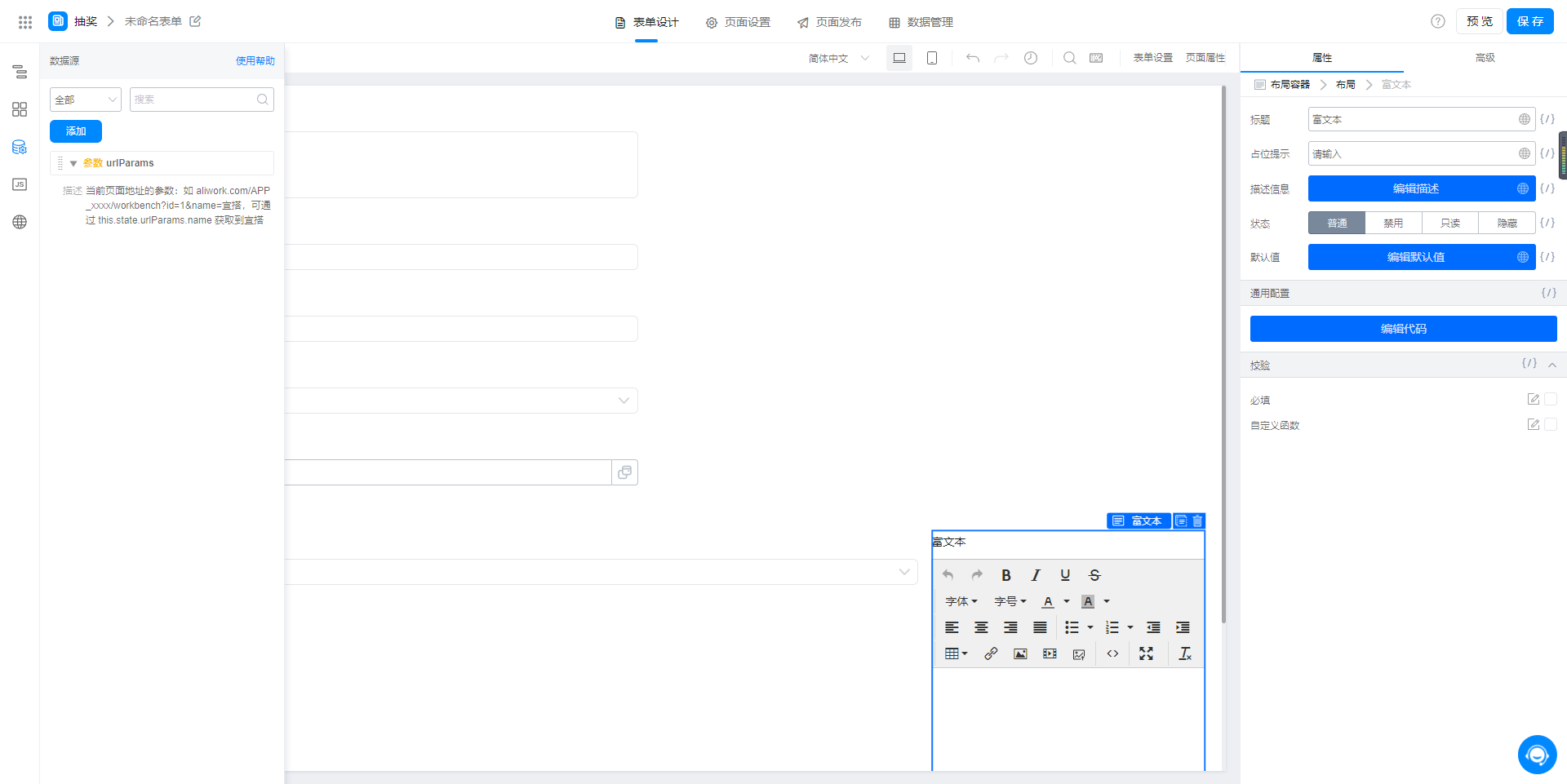Align text right in rich text editor
Screen dimensions: 1567x784
coord(1010,627)
